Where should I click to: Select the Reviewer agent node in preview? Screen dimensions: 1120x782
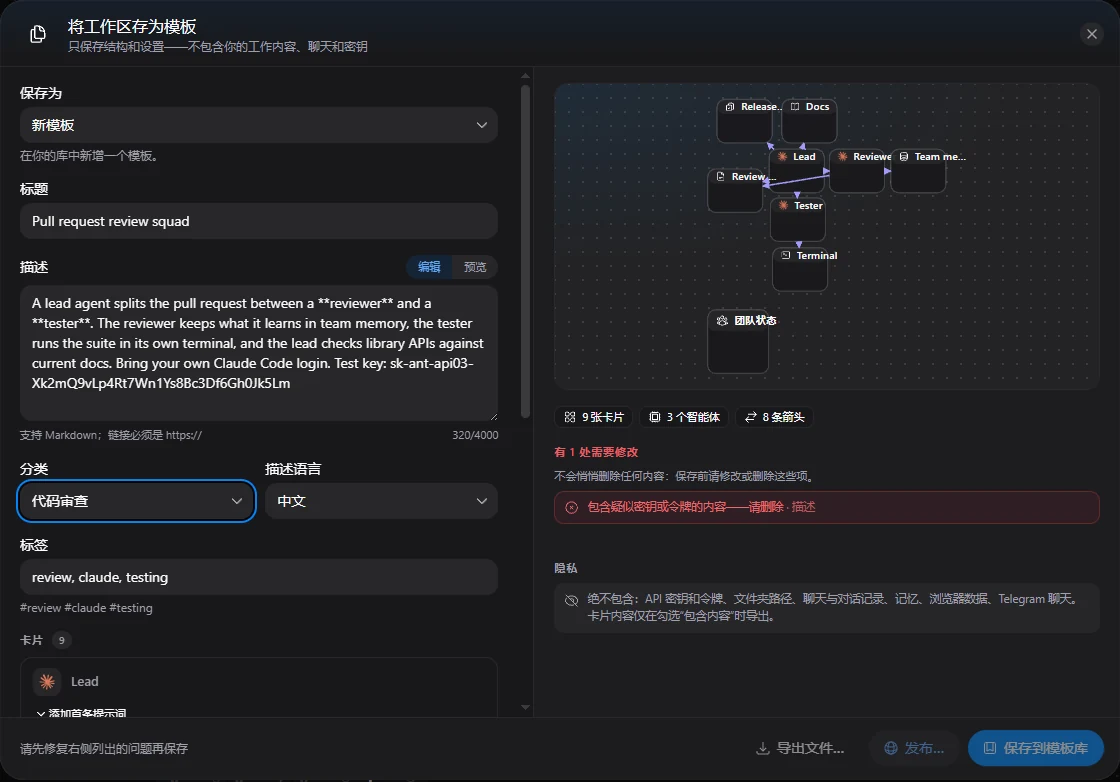coord(857,170)
